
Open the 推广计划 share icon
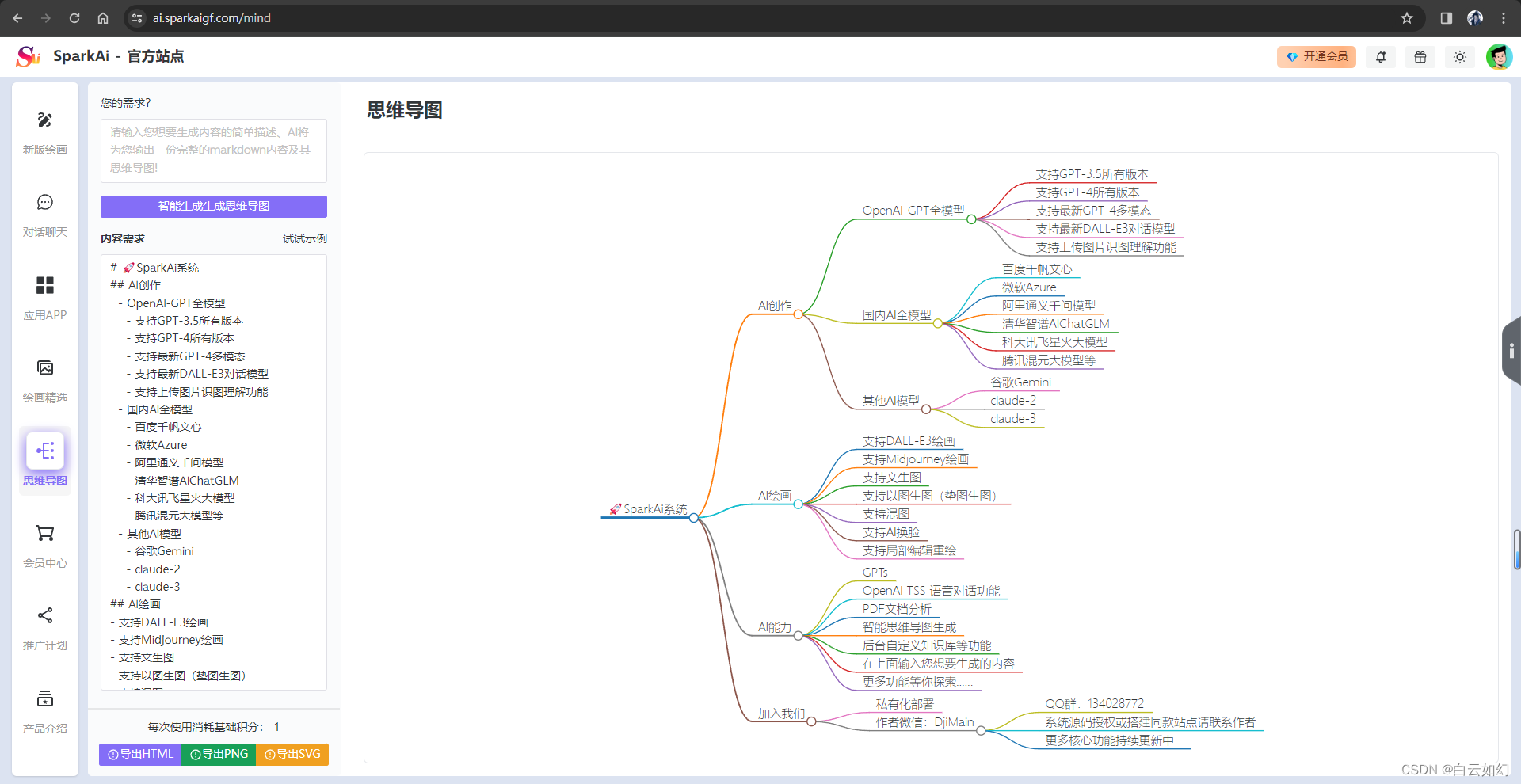(45, 616)
